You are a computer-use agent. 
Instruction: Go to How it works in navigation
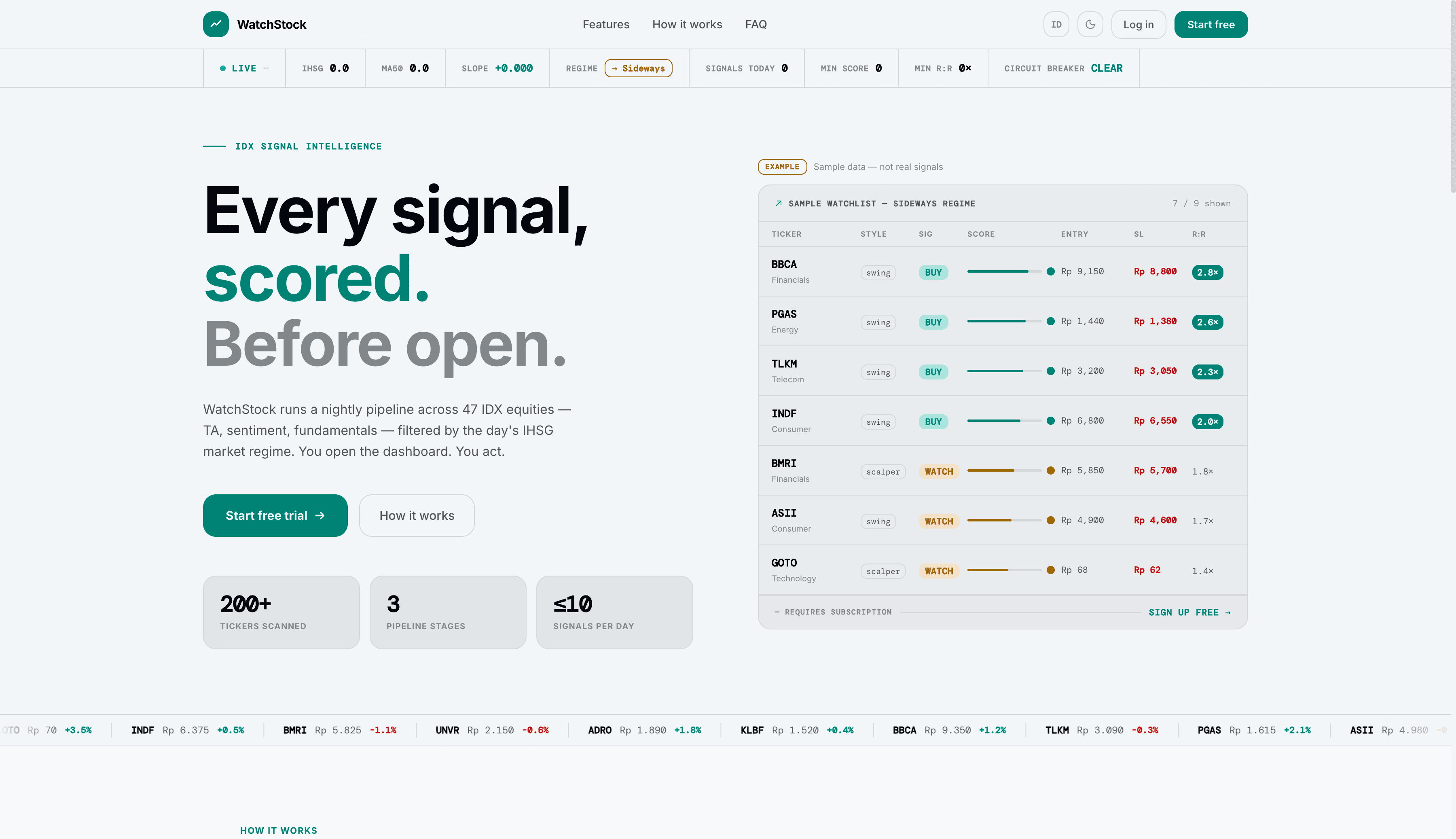687,24
